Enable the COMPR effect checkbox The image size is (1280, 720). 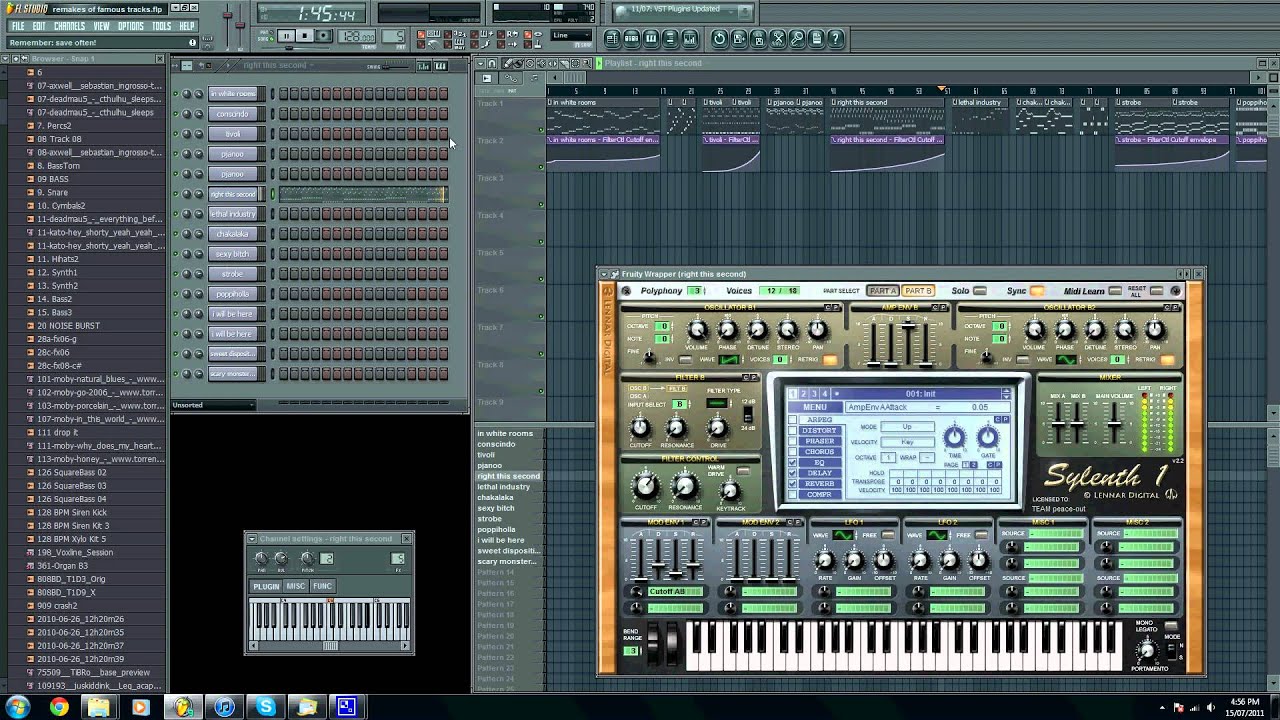[793, 494]
